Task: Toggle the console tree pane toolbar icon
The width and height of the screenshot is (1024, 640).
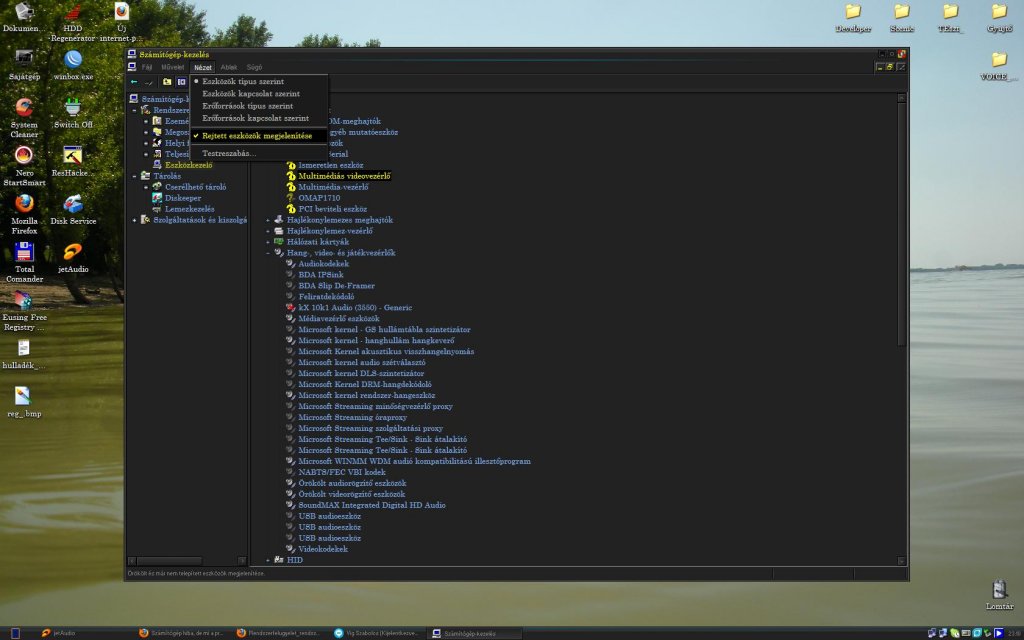Action: click(182, 82)
